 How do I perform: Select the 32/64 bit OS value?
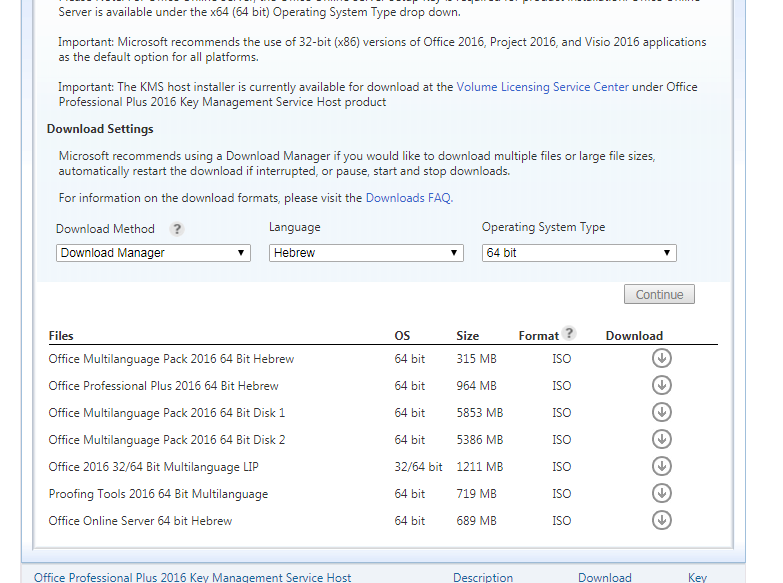click(x=418, y=467)
